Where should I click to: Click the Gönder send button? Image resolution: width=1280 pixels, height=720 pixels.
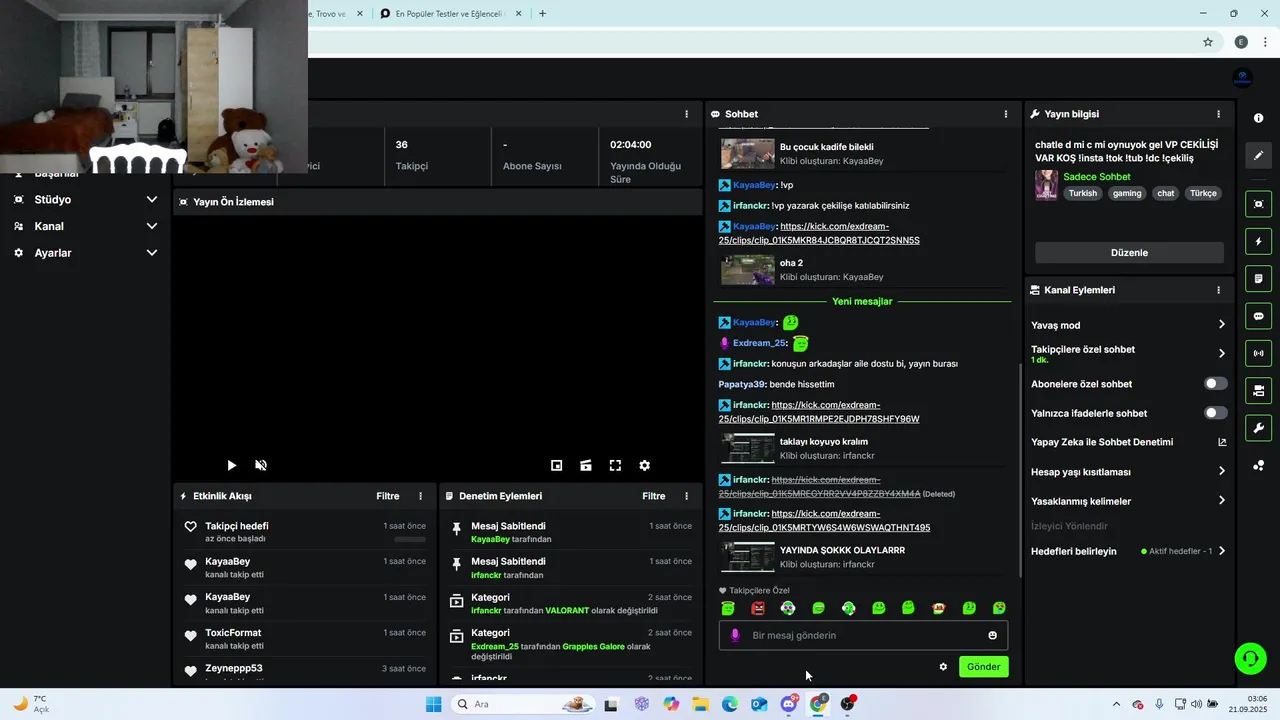tap(983, 667)
